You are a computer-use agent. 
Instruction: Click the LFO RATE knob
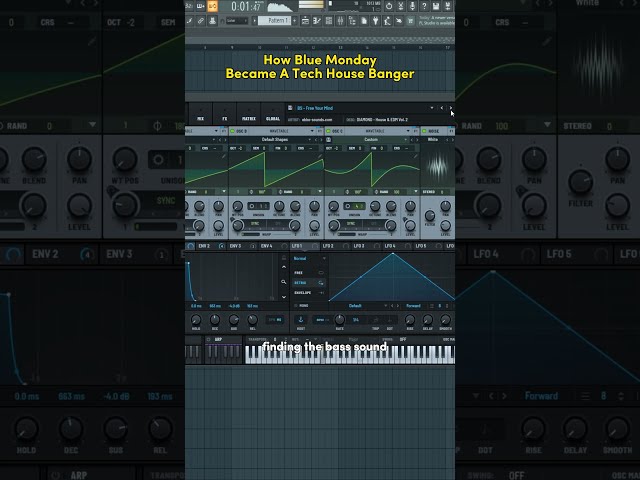click(339, 320)
